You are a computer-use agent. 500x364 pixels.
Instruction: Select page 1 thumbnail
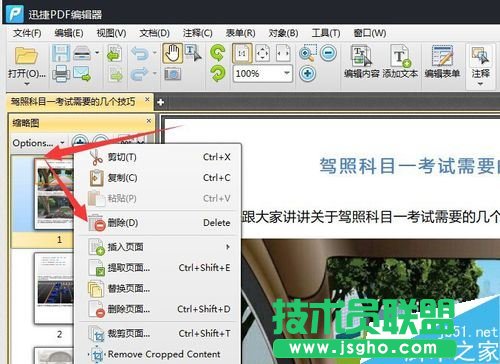point(54,194)
